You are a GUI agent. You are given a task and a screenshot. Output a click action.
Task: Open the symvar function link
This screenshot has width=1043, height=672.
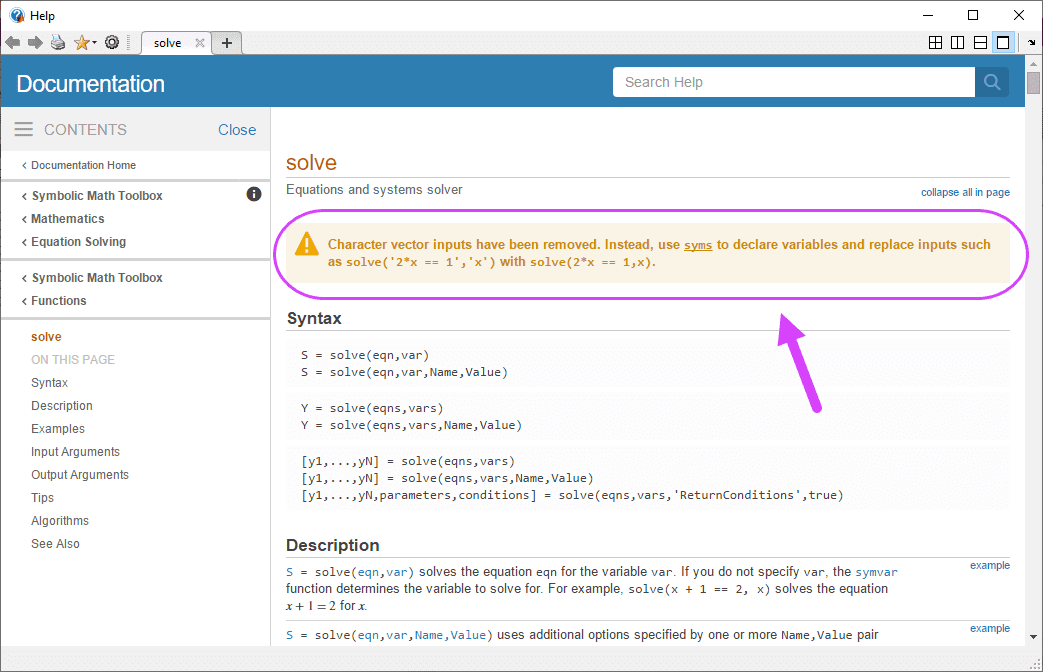(x=876, y=572)
